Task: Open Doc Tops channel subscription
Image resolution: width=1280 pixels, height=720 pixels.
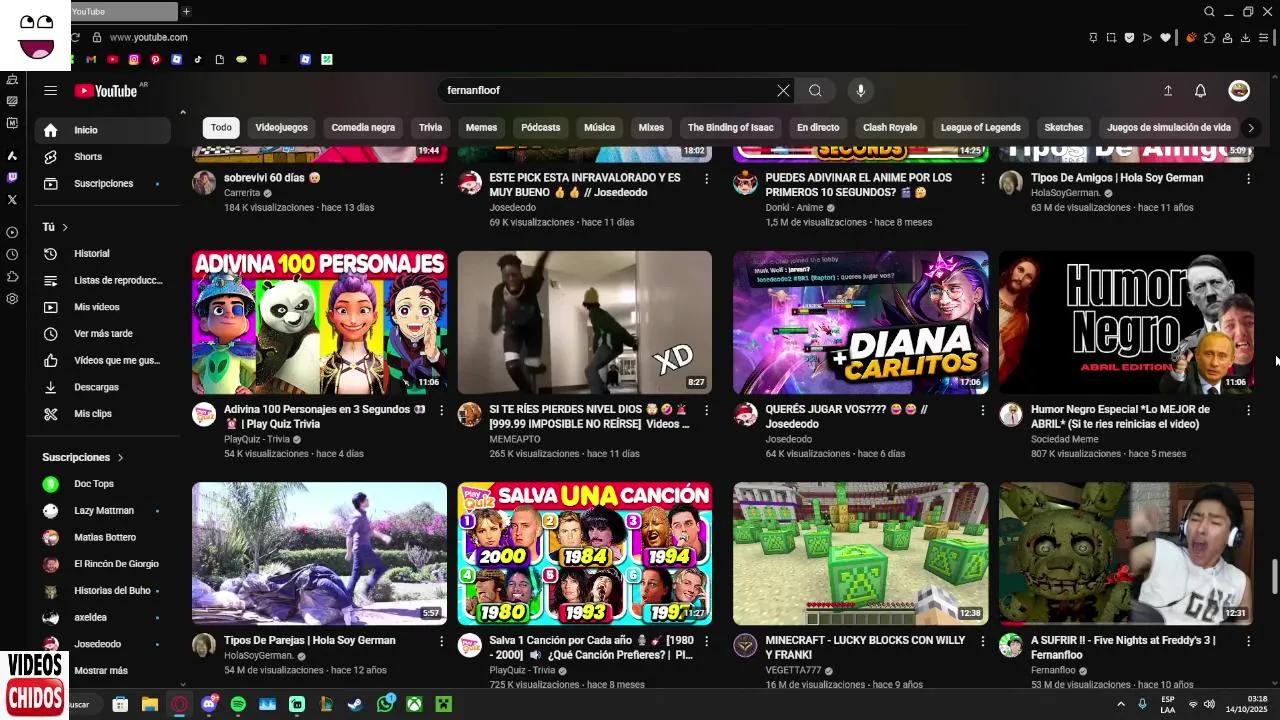Action: tap(102, 484)
